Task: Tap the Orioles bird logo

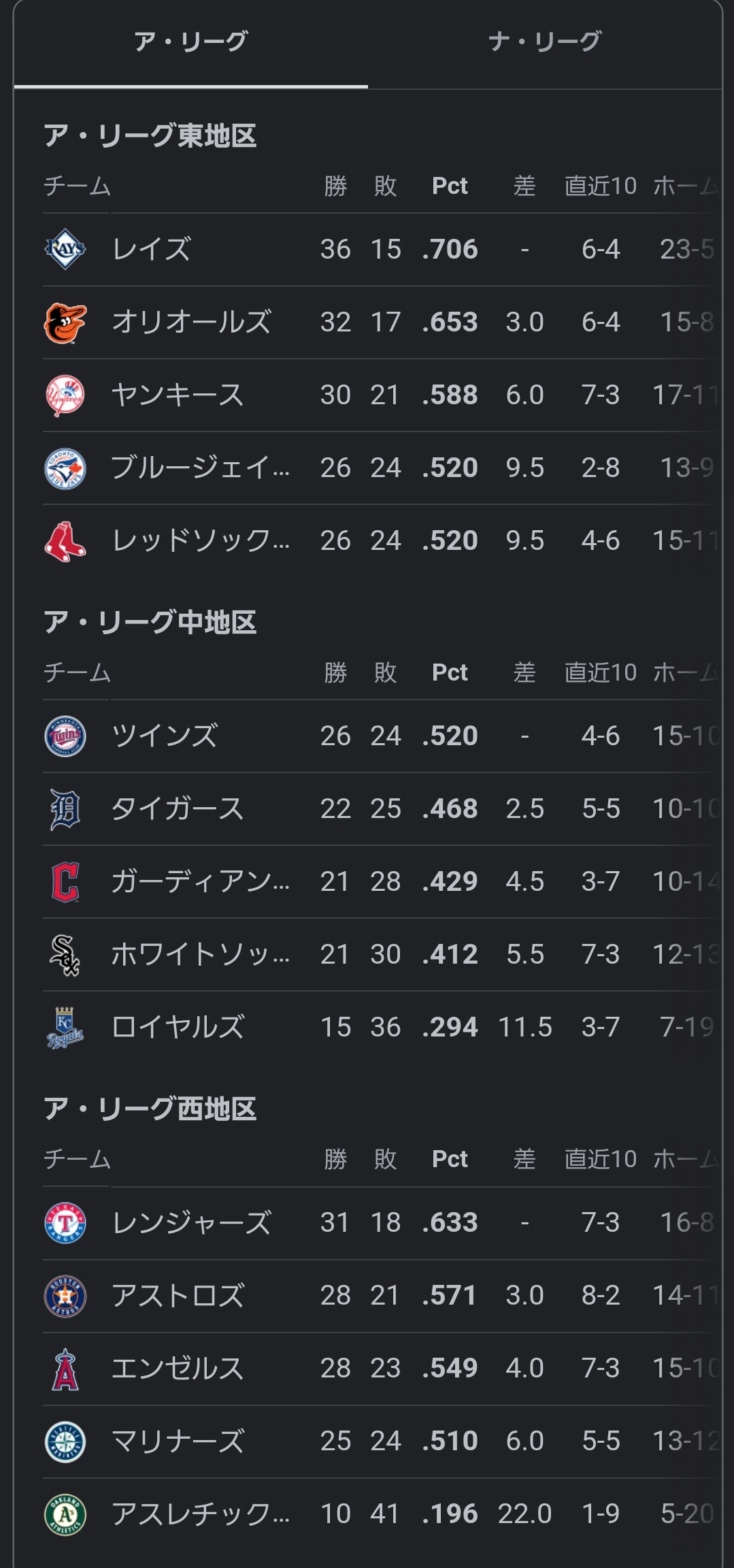Action: pyautogui.click(x=65, y=322)
